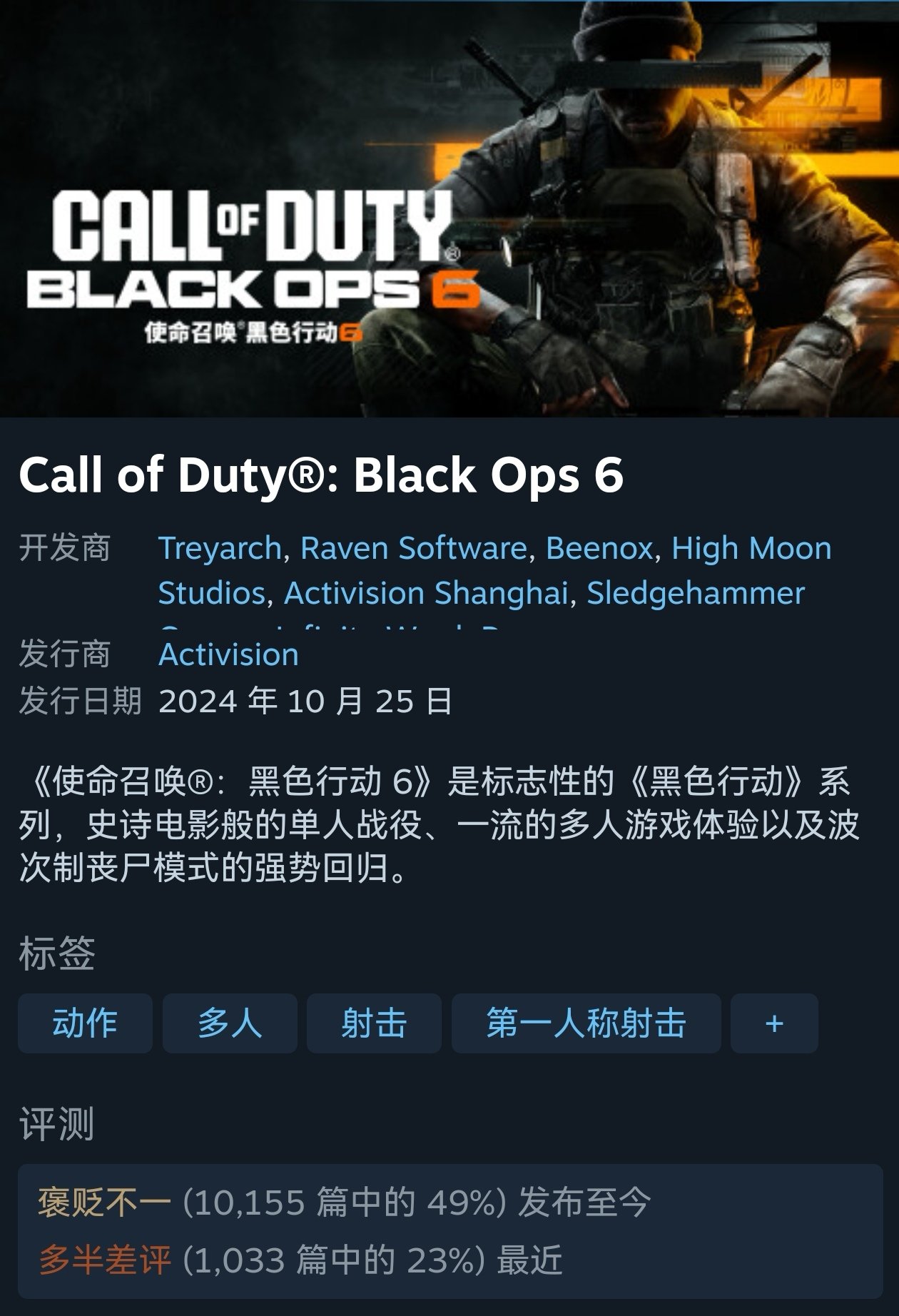The image size is (899, 1316).
Task: Open the Sledgehammer developer link
Action: 696,593
